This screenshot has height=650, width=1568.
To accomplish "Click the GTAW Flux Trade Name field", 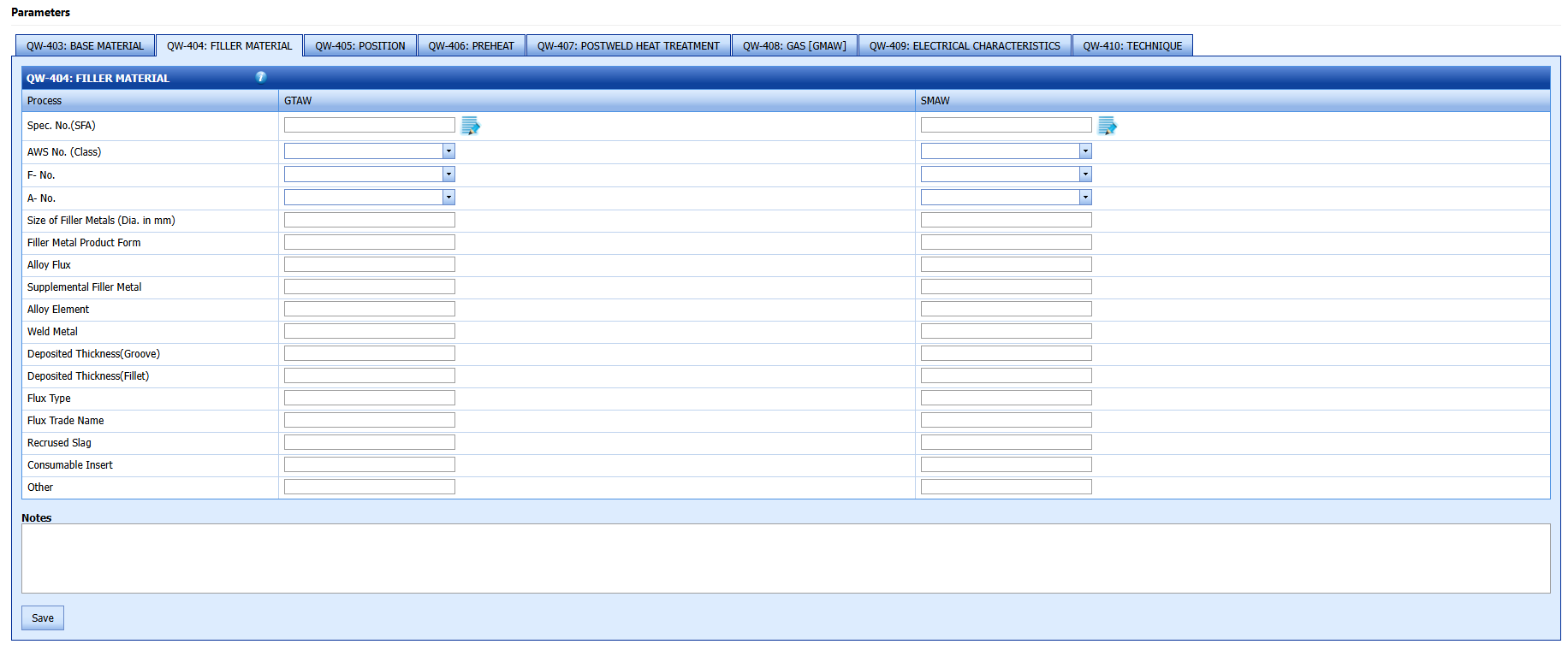I will tap(369, 421).
